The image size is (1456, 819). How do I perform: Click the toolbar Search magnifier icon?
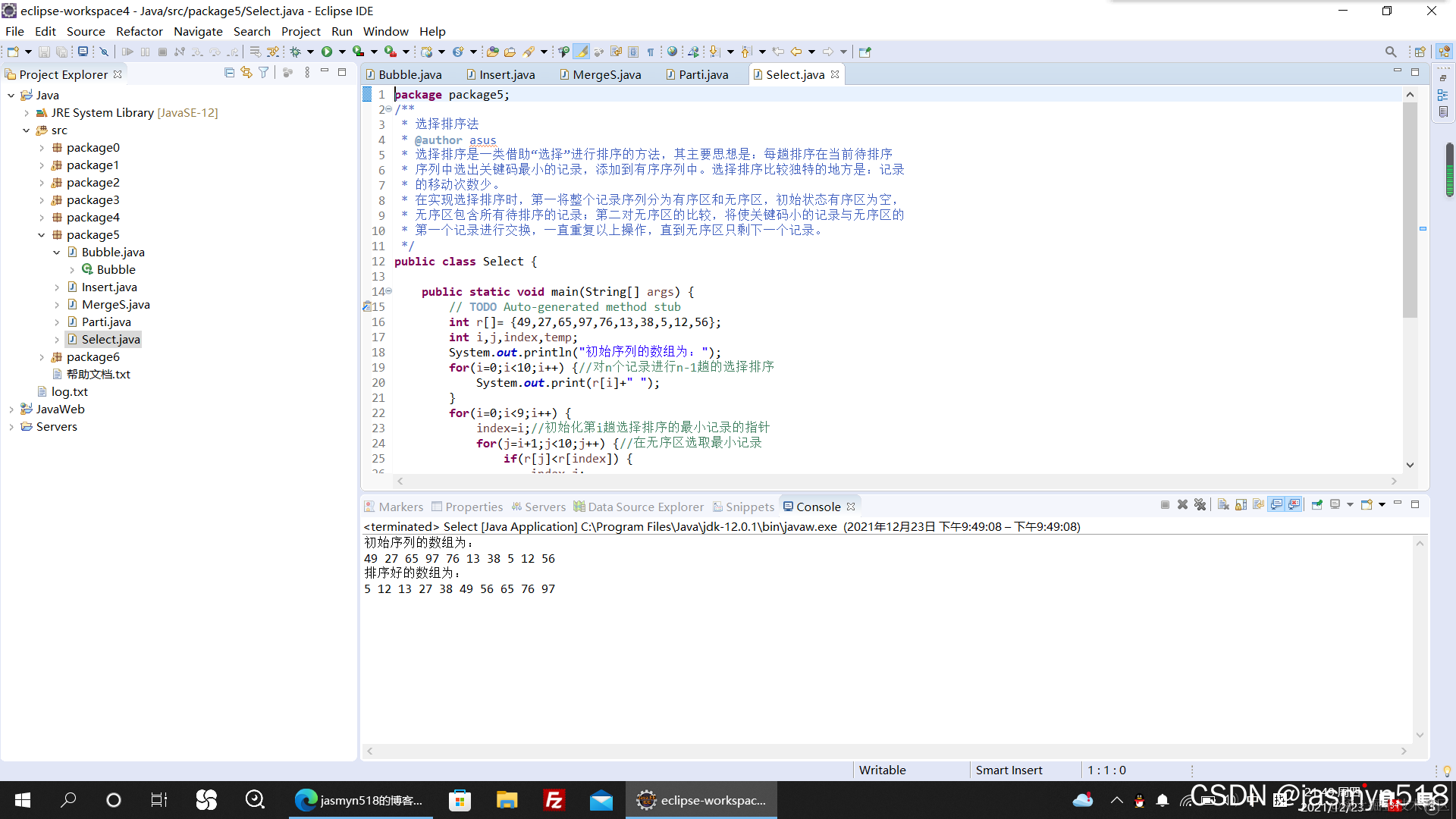coord(1391,52)
